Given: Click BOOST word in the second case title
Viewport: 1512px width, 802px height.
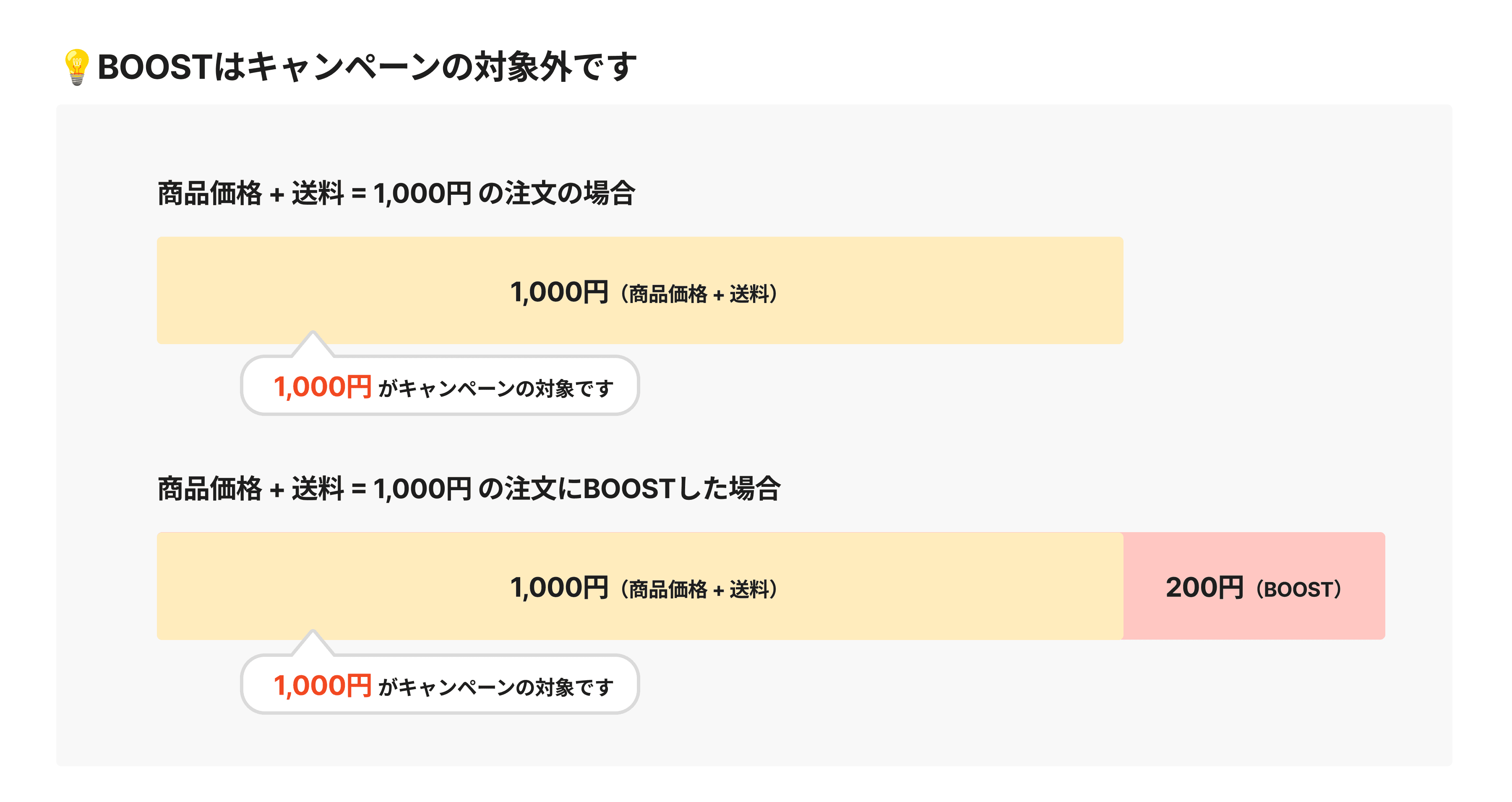Looking at the screenshot, I should tap(628, 489).
